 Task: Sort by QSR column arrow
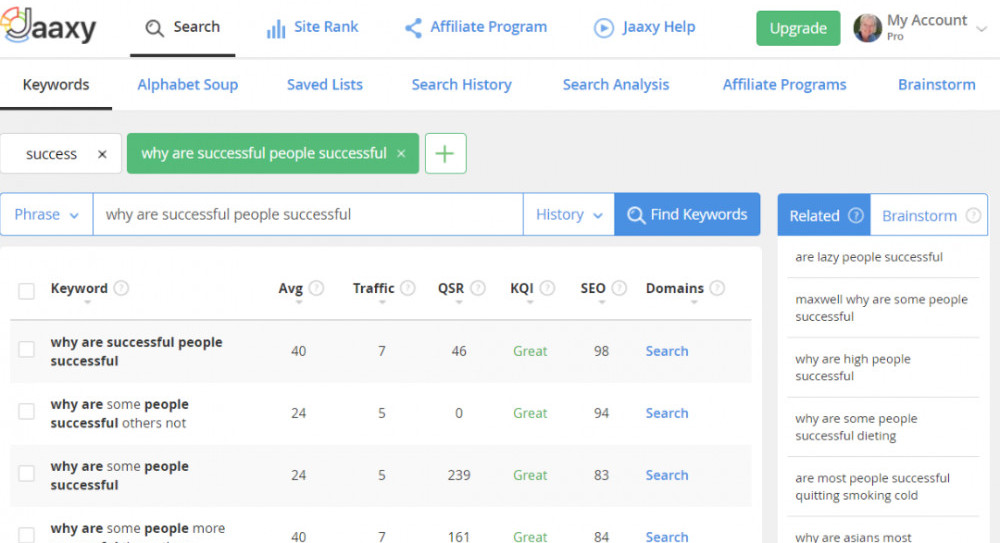[x=459, y=302]
